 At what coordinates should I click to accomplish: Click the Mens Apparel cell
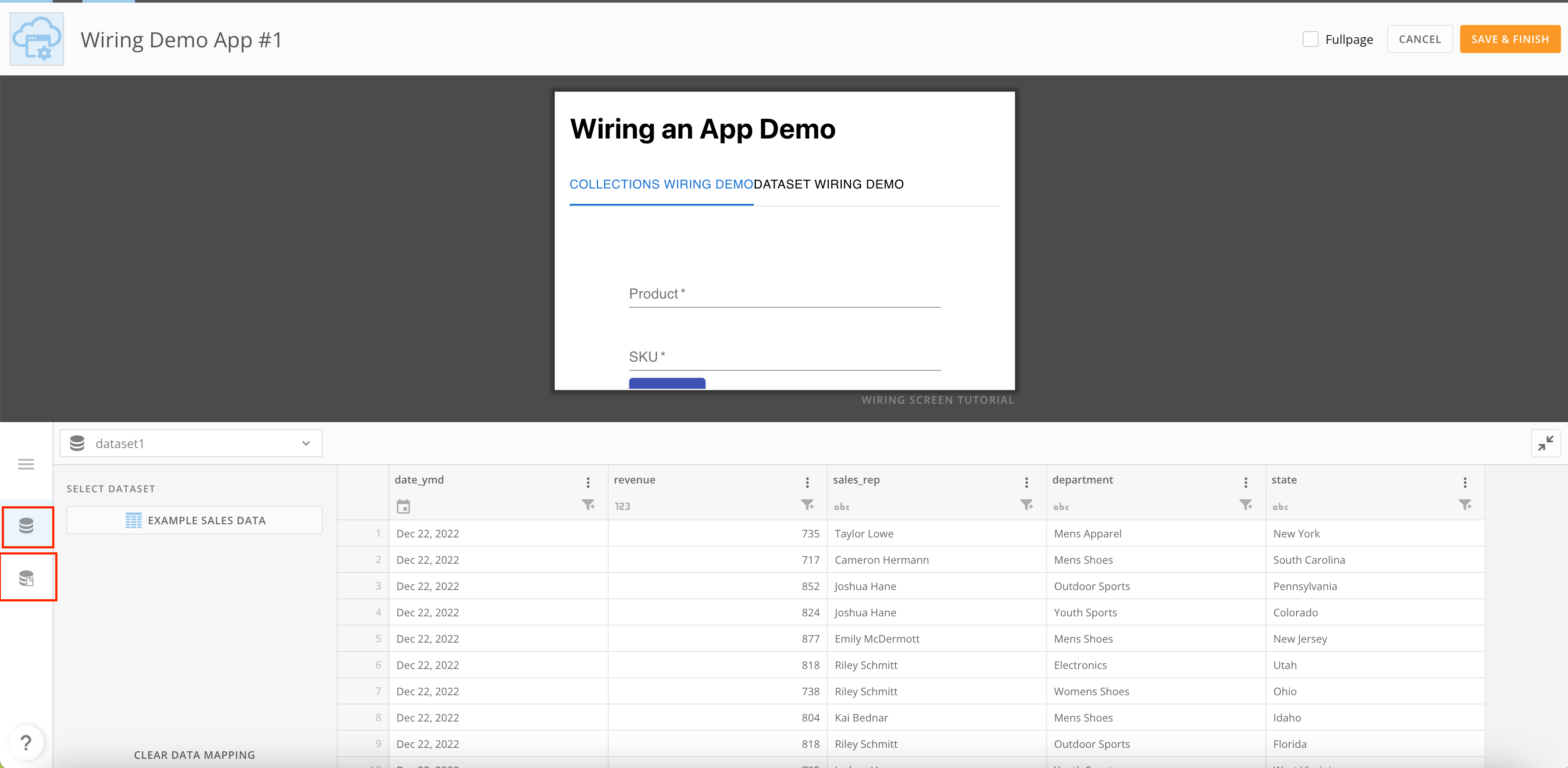(x=1155, y=534)
